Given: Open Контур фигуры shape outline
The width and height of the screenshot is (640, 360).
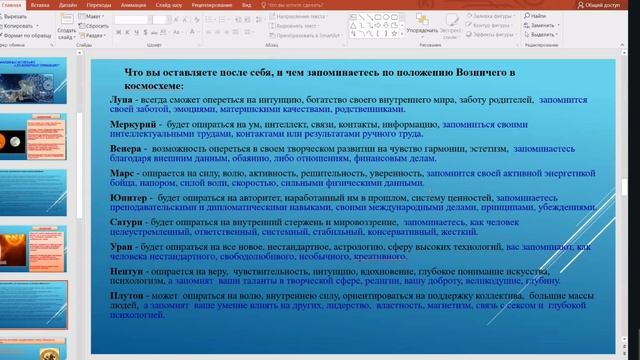Looking at the screenshot, I should point(489,25).
